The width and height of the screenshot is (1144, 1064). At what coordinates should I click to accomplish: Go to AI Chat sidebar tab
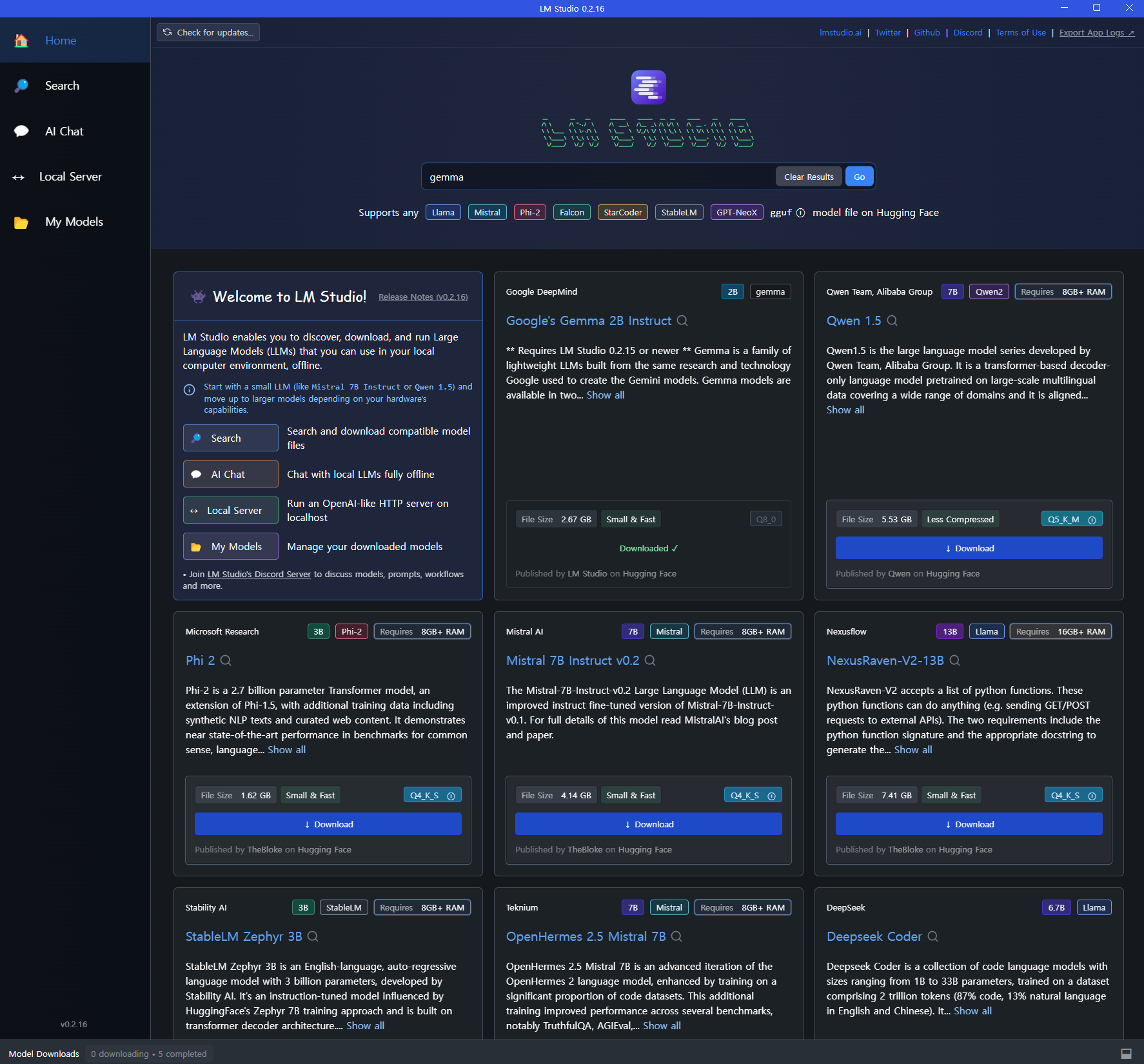point(75,131)
